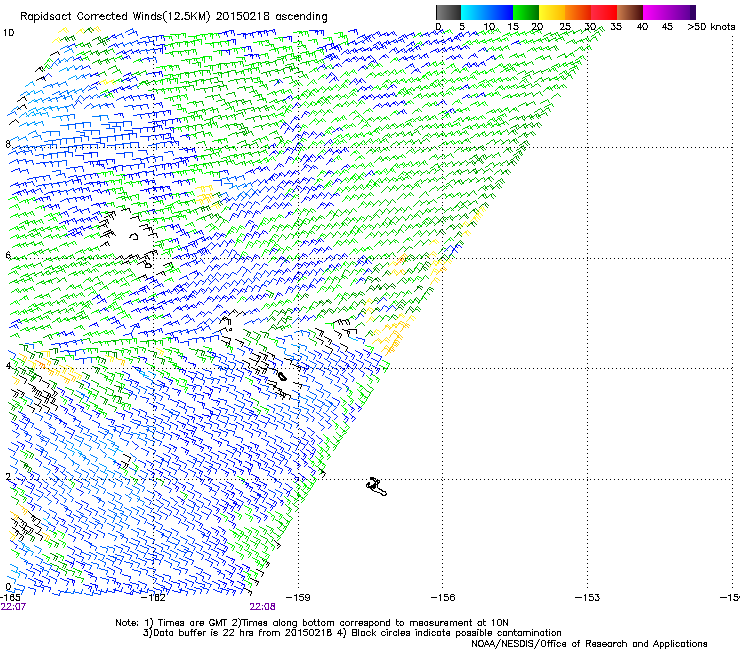Click the '35' label under the color bar
Viewport: 740px width, 650px height.
pos(616,27)
